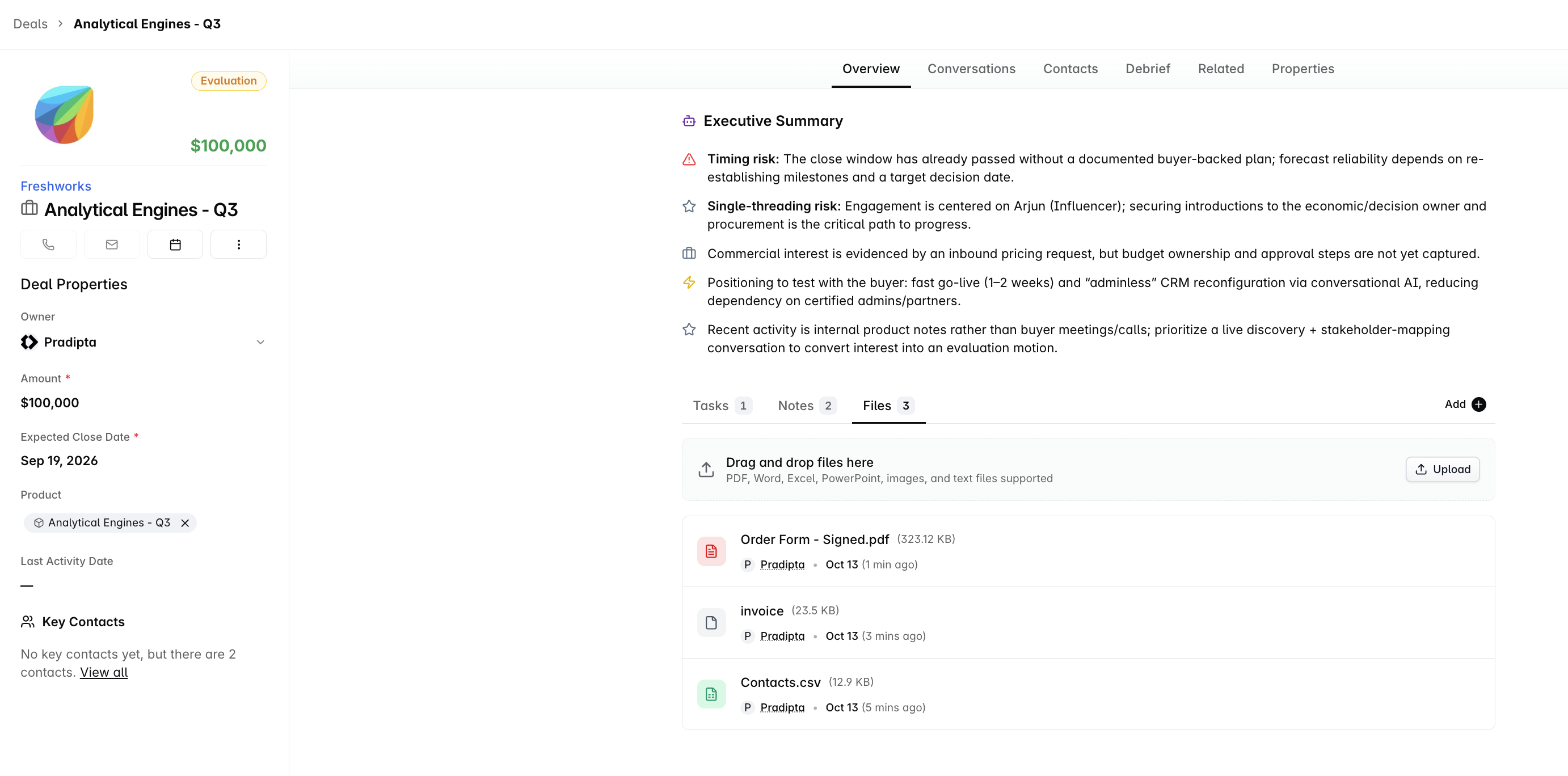
Task: Open the Debrief tab
Action: [x=1148, y=69]
